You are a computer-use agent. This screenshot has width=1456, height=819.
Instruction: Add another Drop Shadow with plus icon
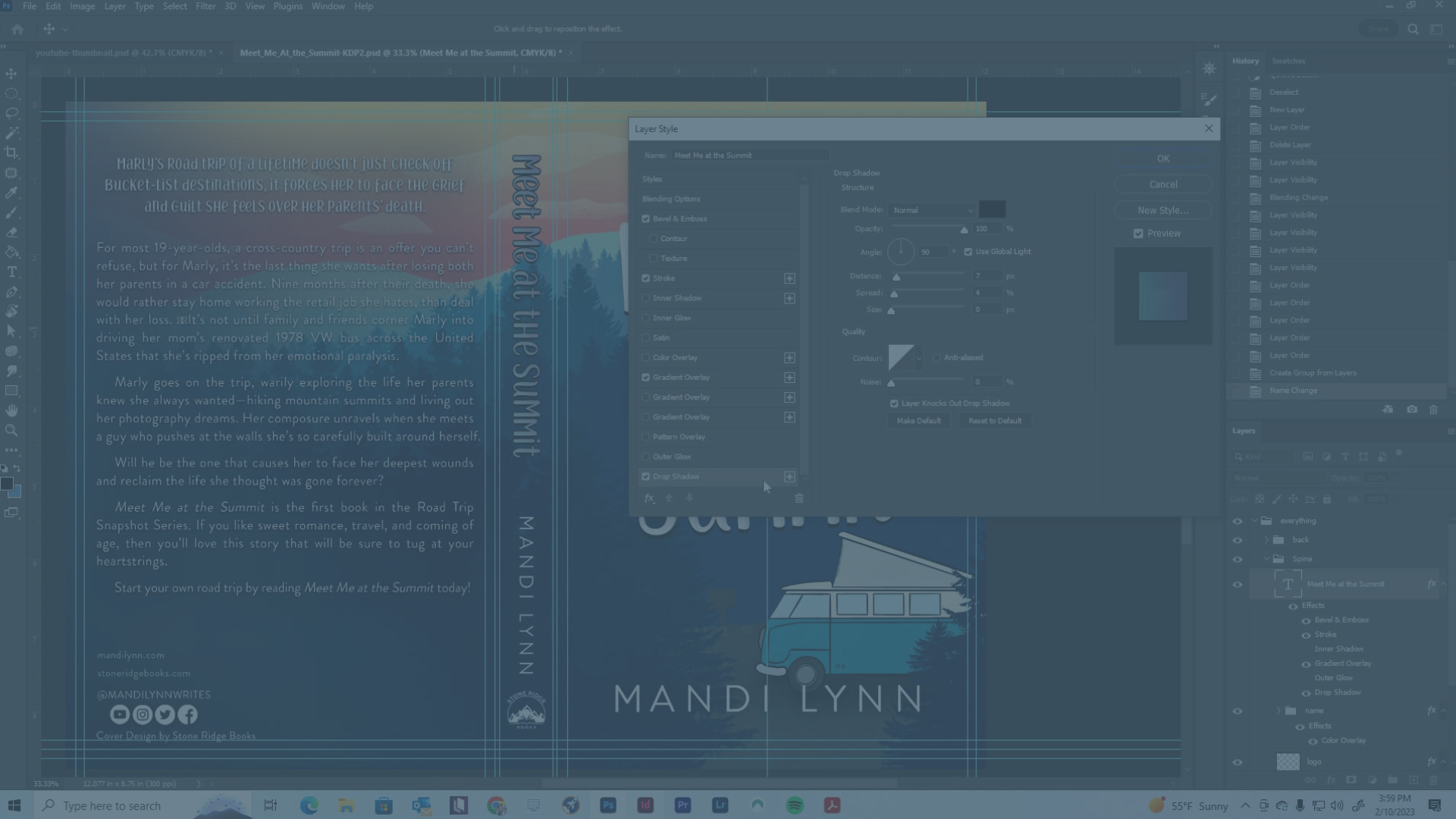point(789,476)
